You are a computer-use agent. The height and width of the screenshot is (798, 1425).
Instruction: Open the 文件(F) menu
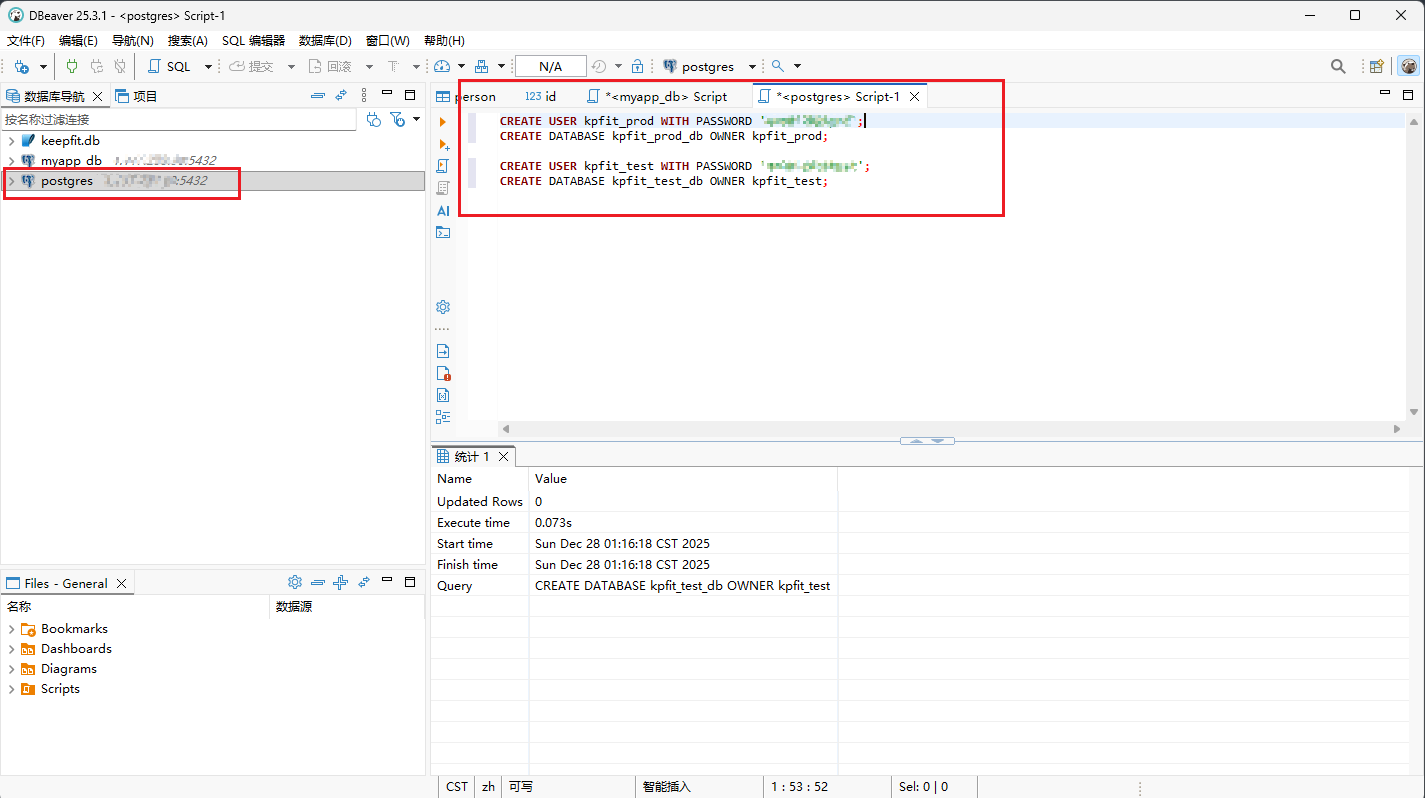tap(26, 41)
